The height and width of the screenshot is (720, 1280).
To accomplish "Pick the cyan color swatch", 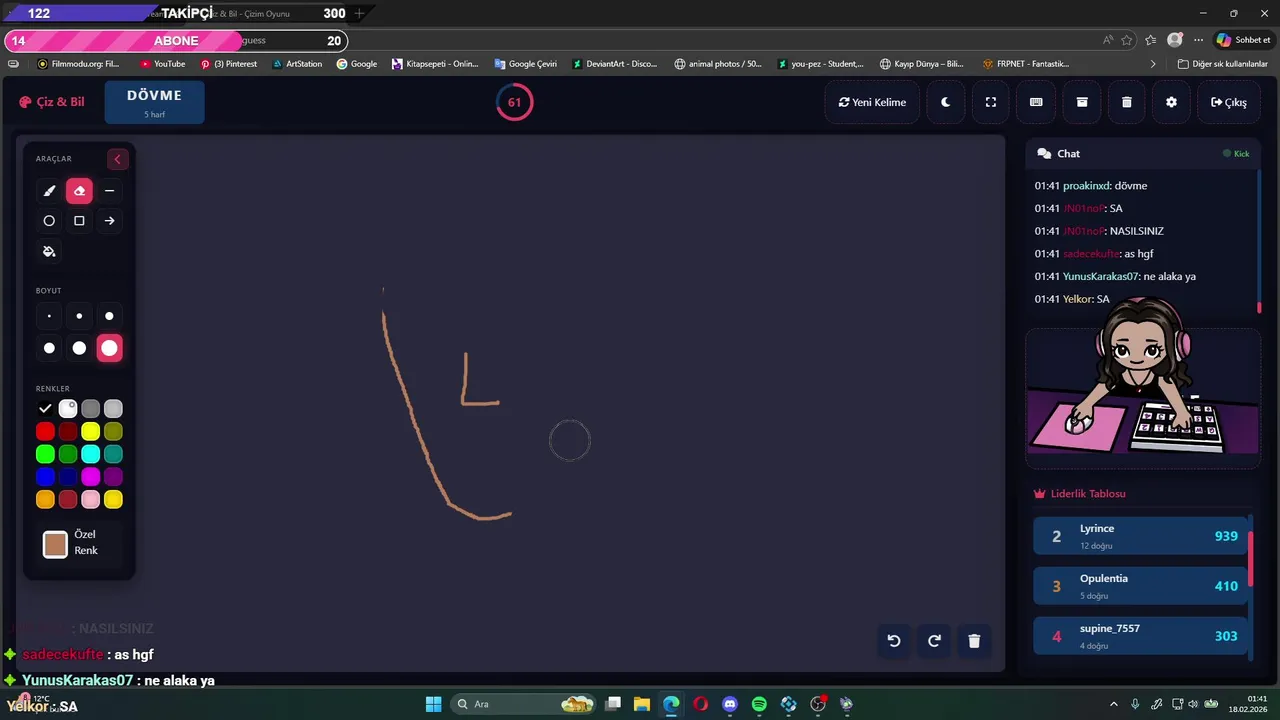I will pyautogui.click(x=91, y=454).
